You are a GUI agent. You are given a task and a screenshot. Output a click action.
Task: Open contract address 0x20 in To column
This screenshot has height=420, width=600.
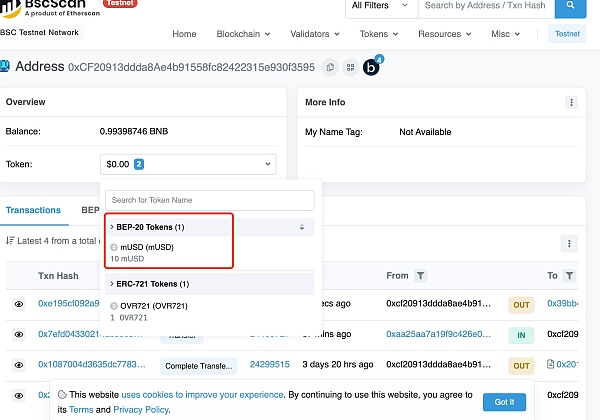[x=567, y=364]
